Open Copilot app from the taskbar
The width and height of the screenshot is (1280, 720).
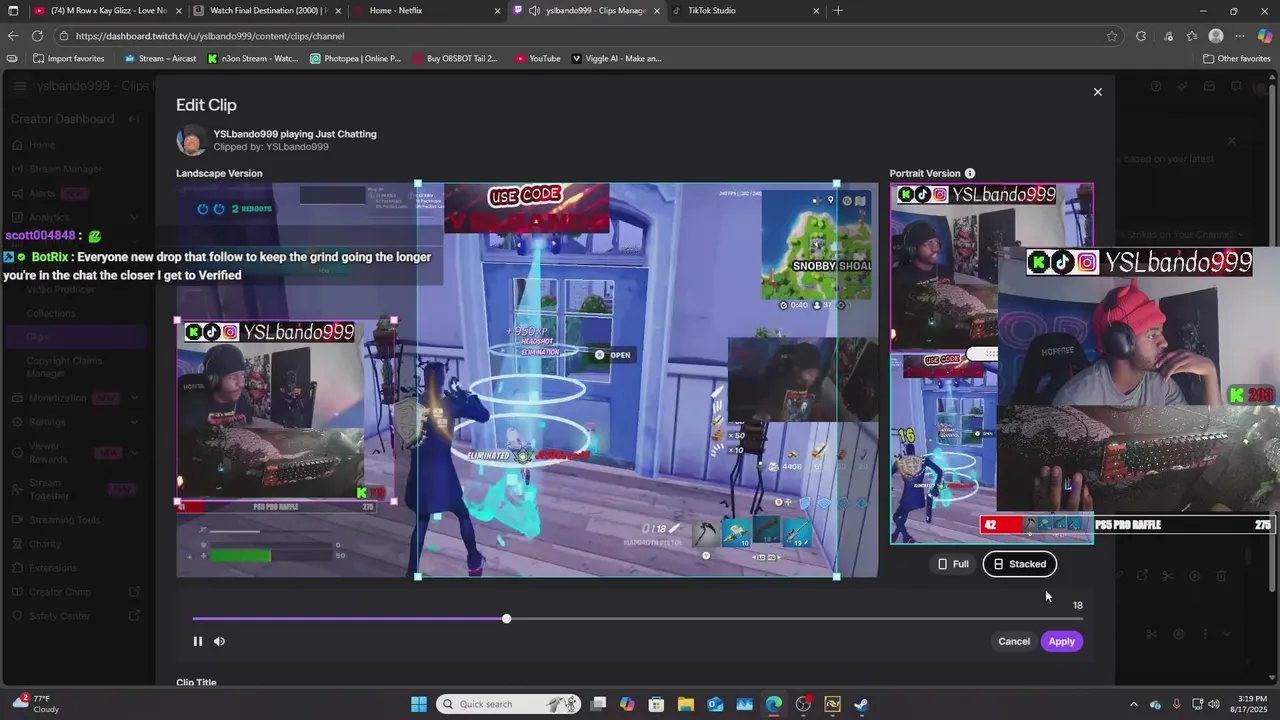tap(627, 704)
